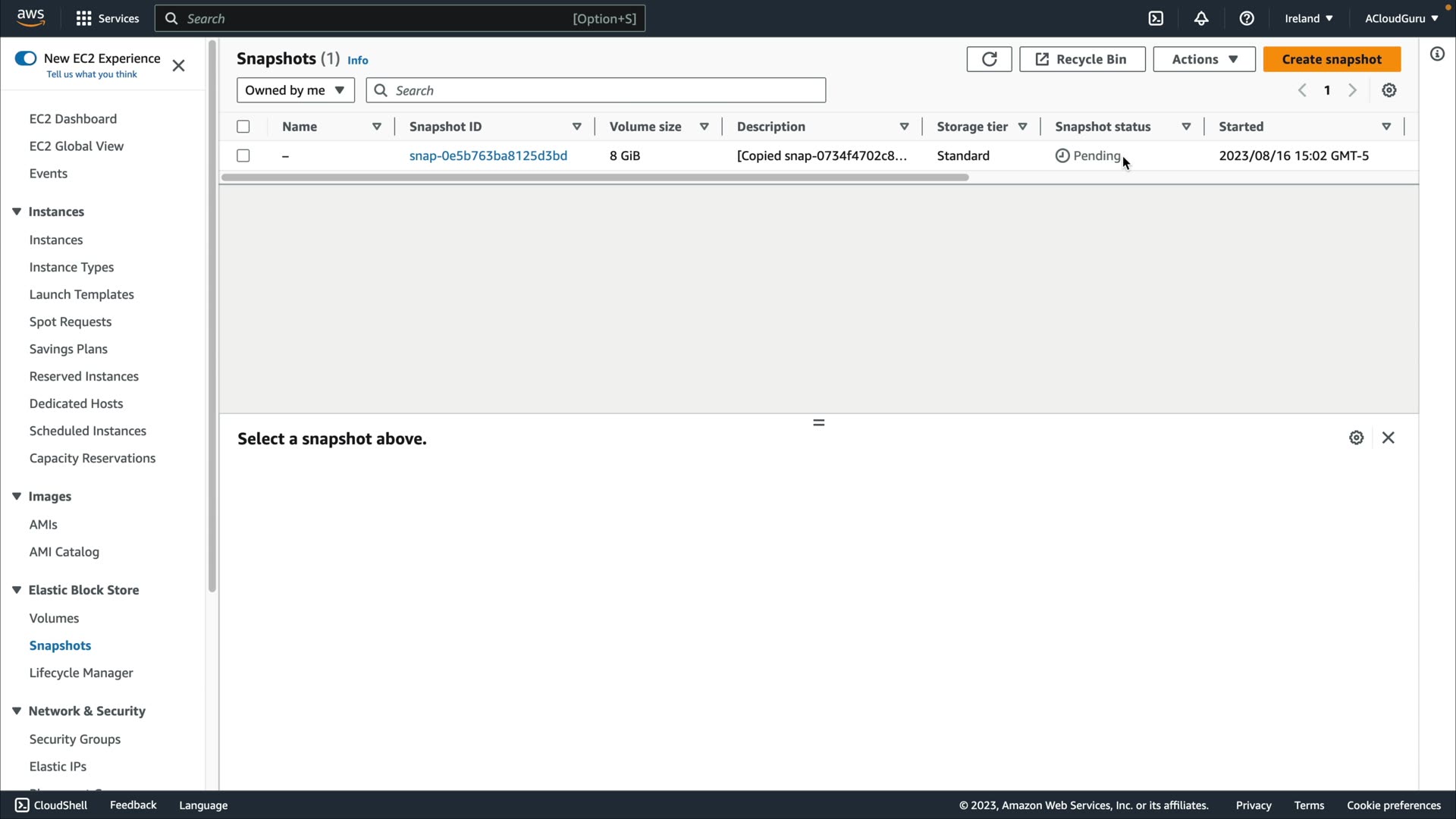This screenshot has width=1456, height=819.
Task: Click the horizontal table scrollbar
Action: [x=595, y=177]
